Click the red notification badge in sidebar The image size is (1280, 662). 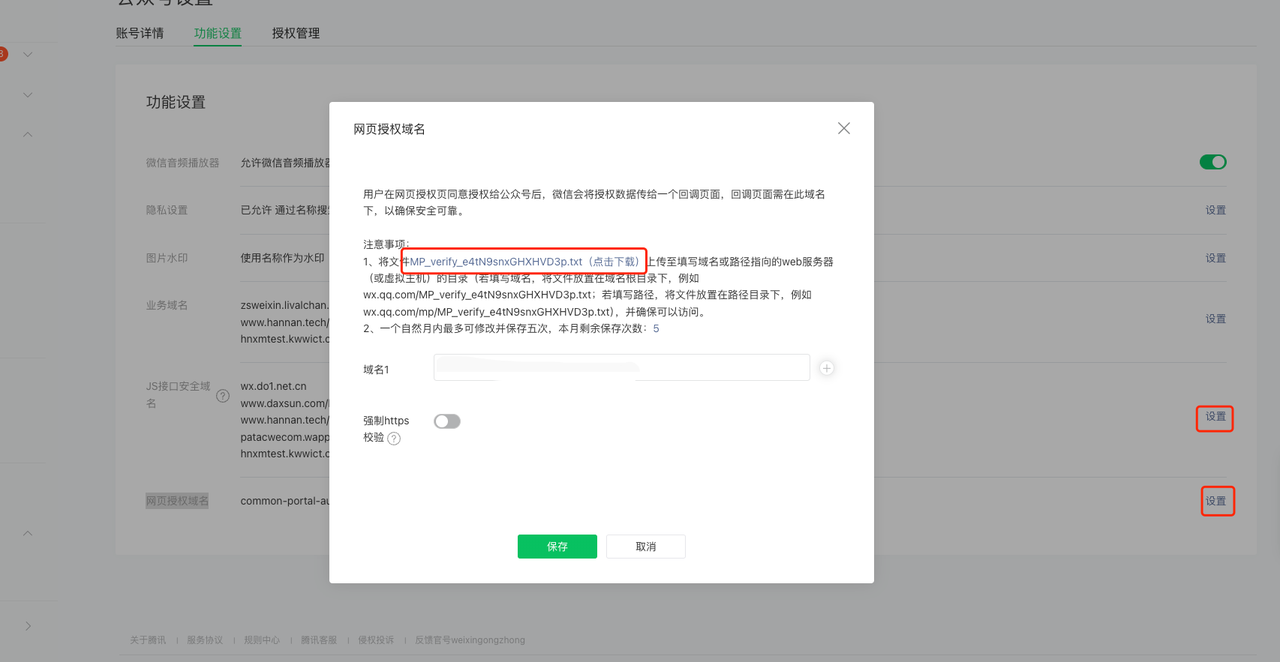click(x=3, y=54)
